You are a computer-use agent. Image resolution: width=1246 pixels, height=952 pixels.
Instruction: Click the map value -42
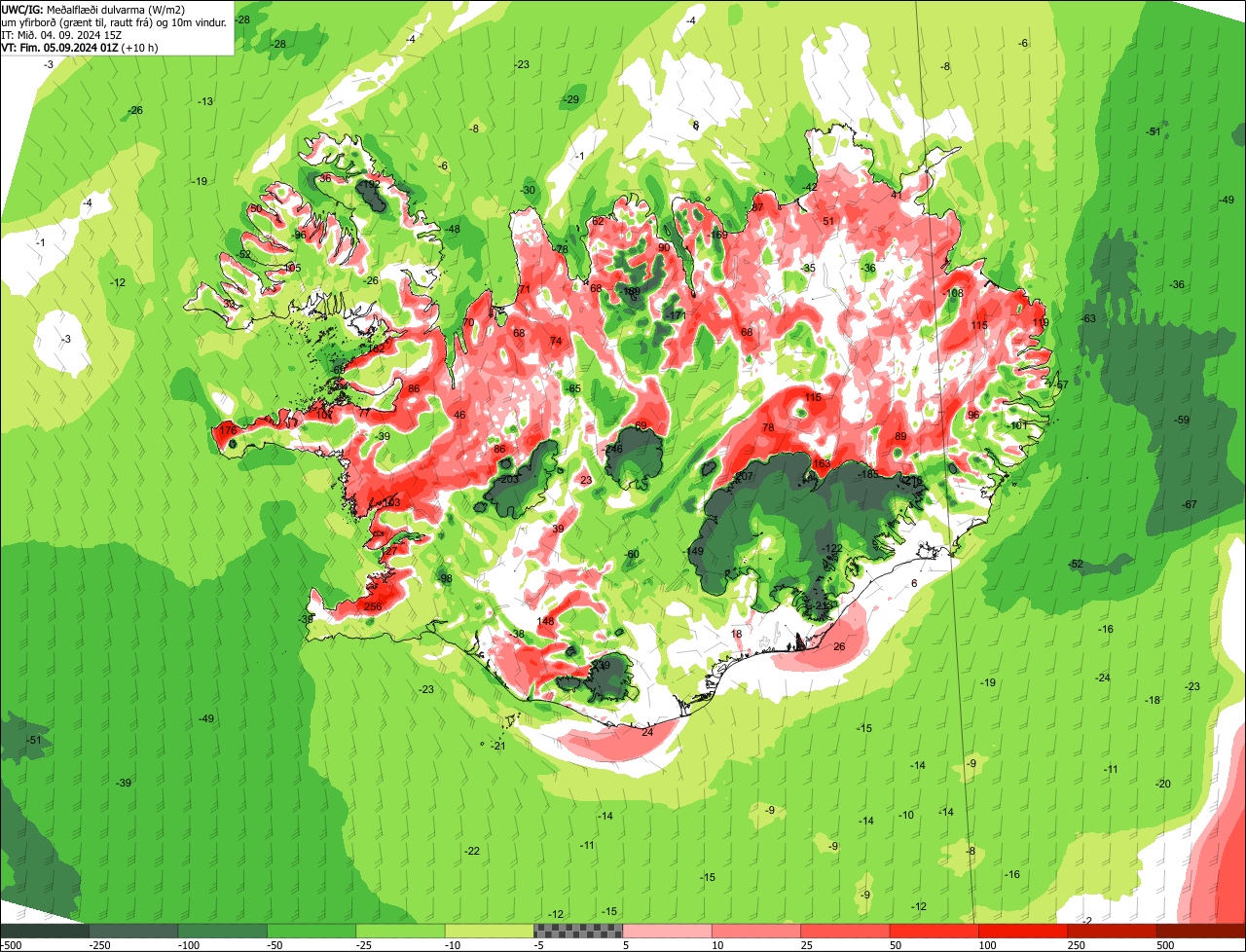808,187
